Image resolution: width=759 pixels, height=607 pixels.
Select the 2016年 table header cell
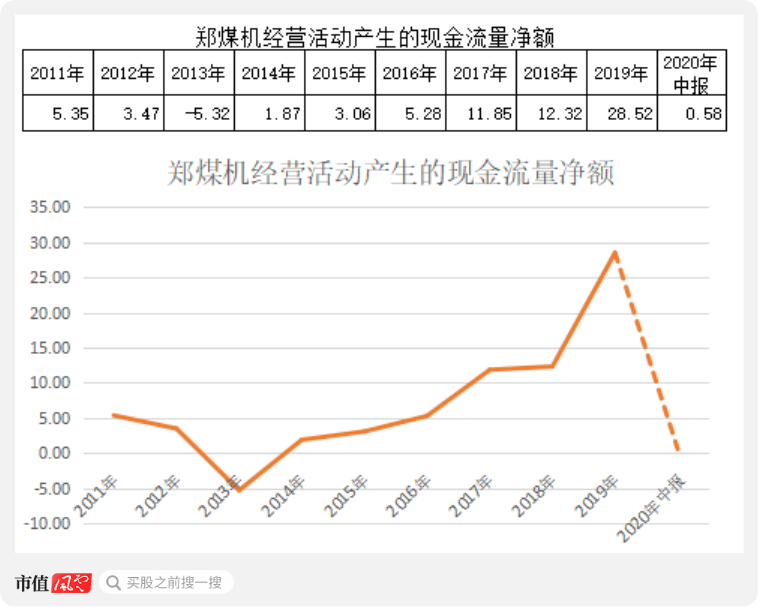(x=410, y=73)
